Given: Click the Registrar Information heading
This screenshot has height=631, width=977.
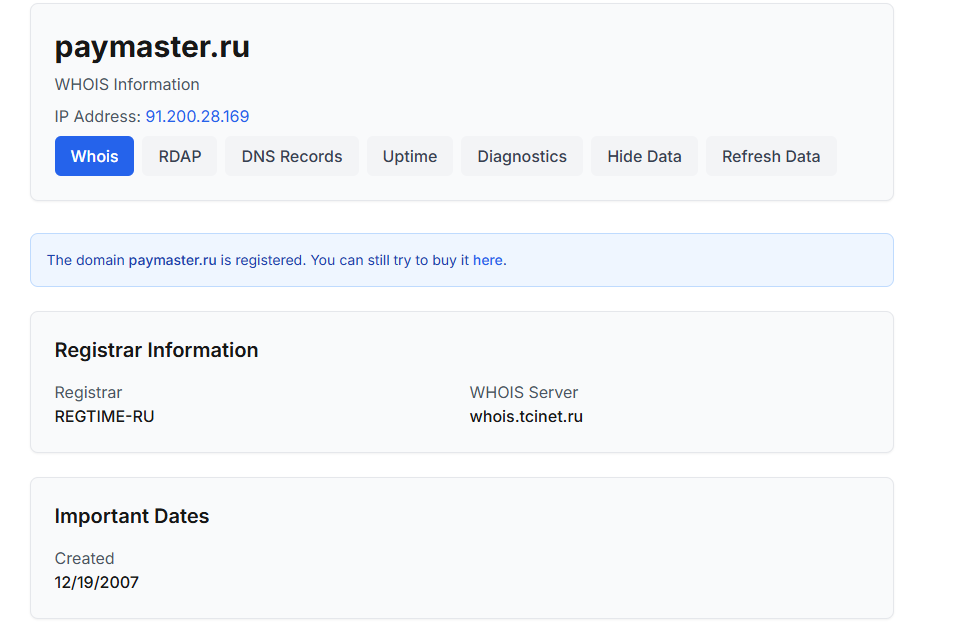Looking at the screenshot, I should (156, 350).
